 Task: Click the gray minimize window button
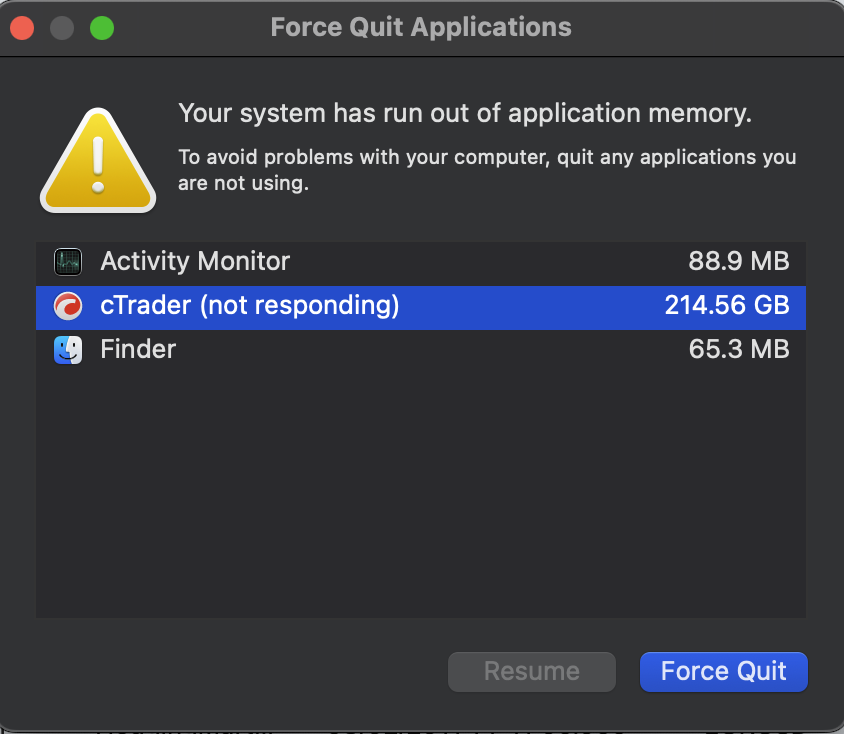coord(62,28)
